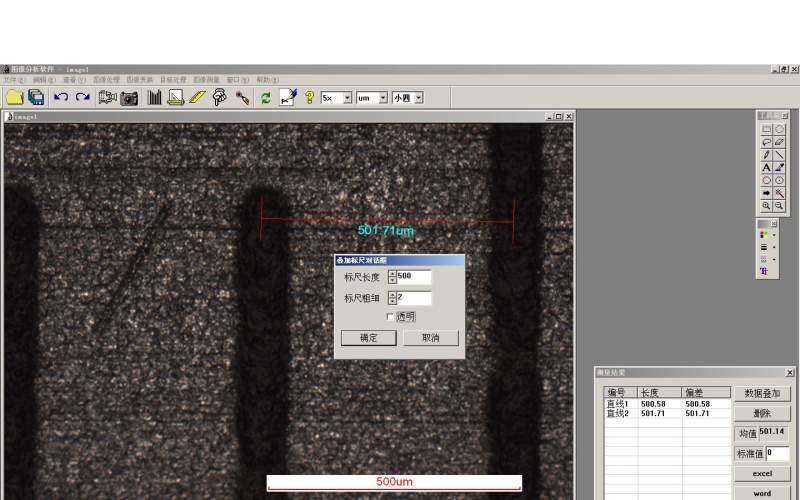The width and height of the screenshot is (800, 500).
Task: Refresh the image with green arrows icon
Action: [266, 97]
